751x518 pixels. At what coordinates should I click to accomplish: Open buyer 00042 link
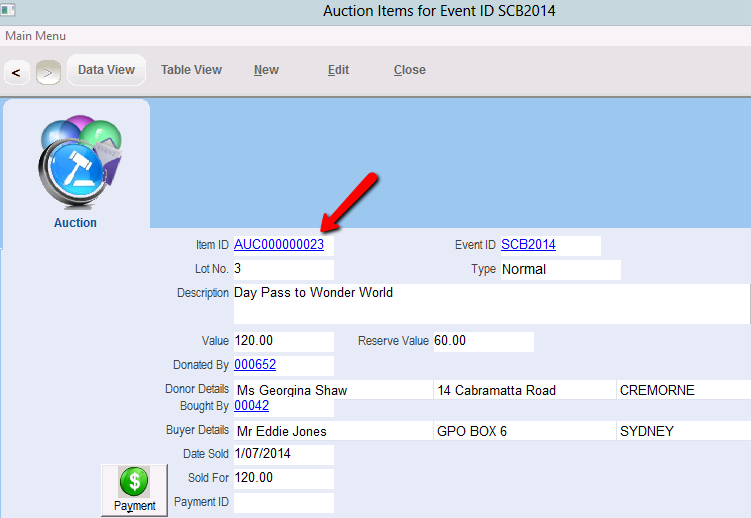coord(251,406)
